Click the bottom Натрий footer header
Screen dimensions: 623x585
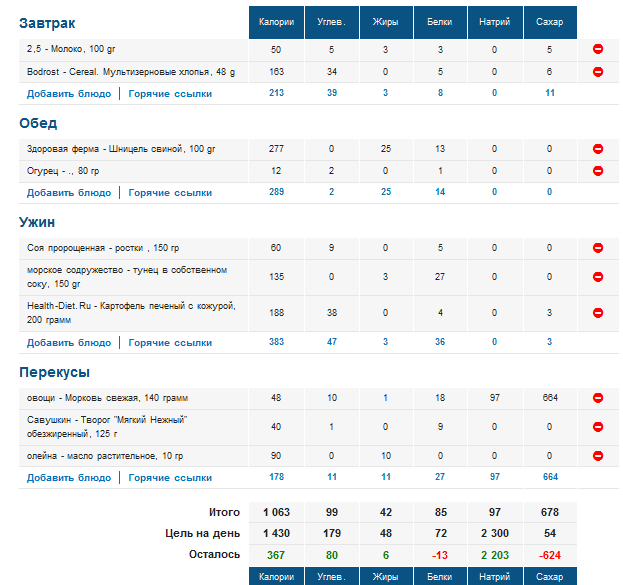point(495,576)
